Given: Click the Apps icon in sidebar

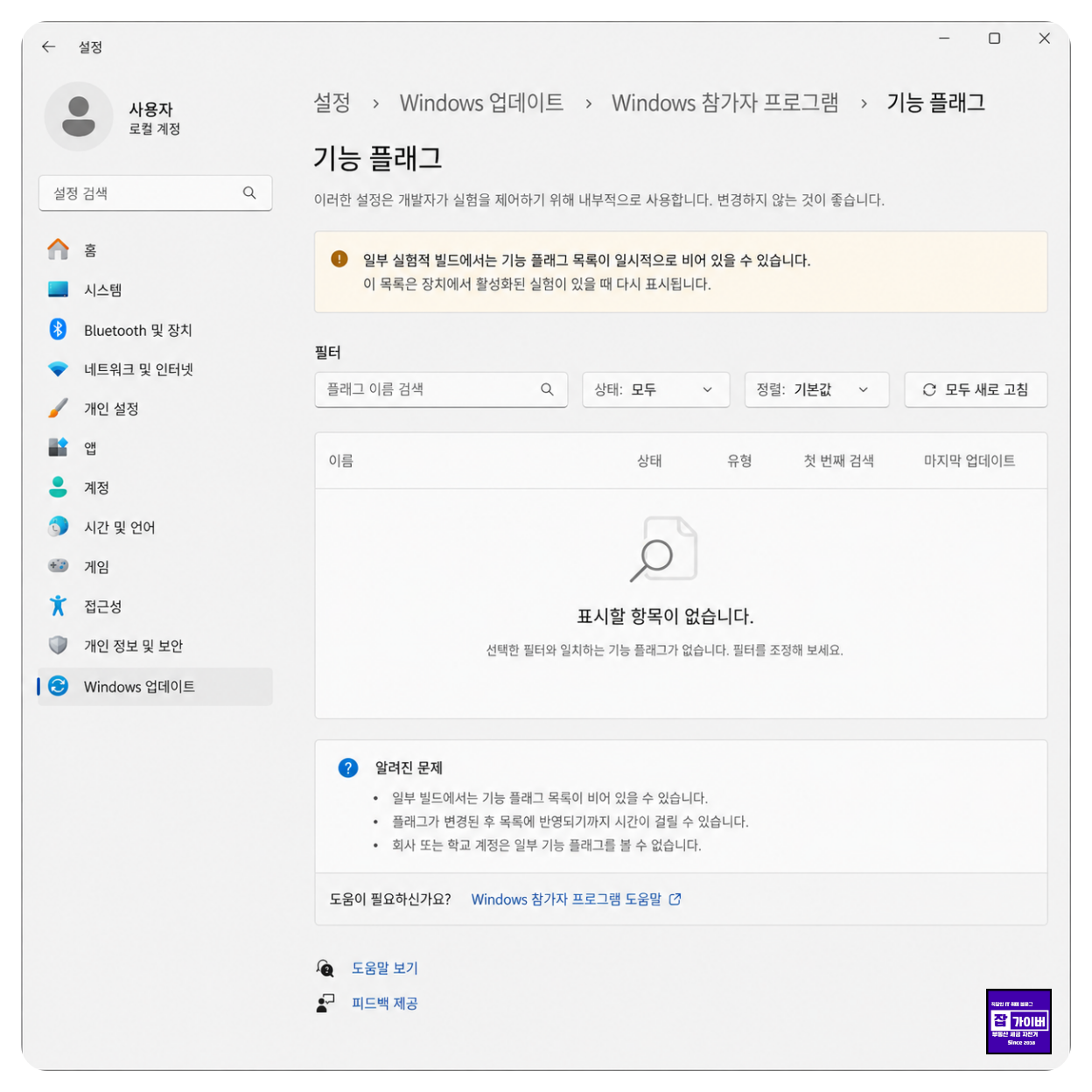Looking at the screenshot, I should [x=59, y=448].
